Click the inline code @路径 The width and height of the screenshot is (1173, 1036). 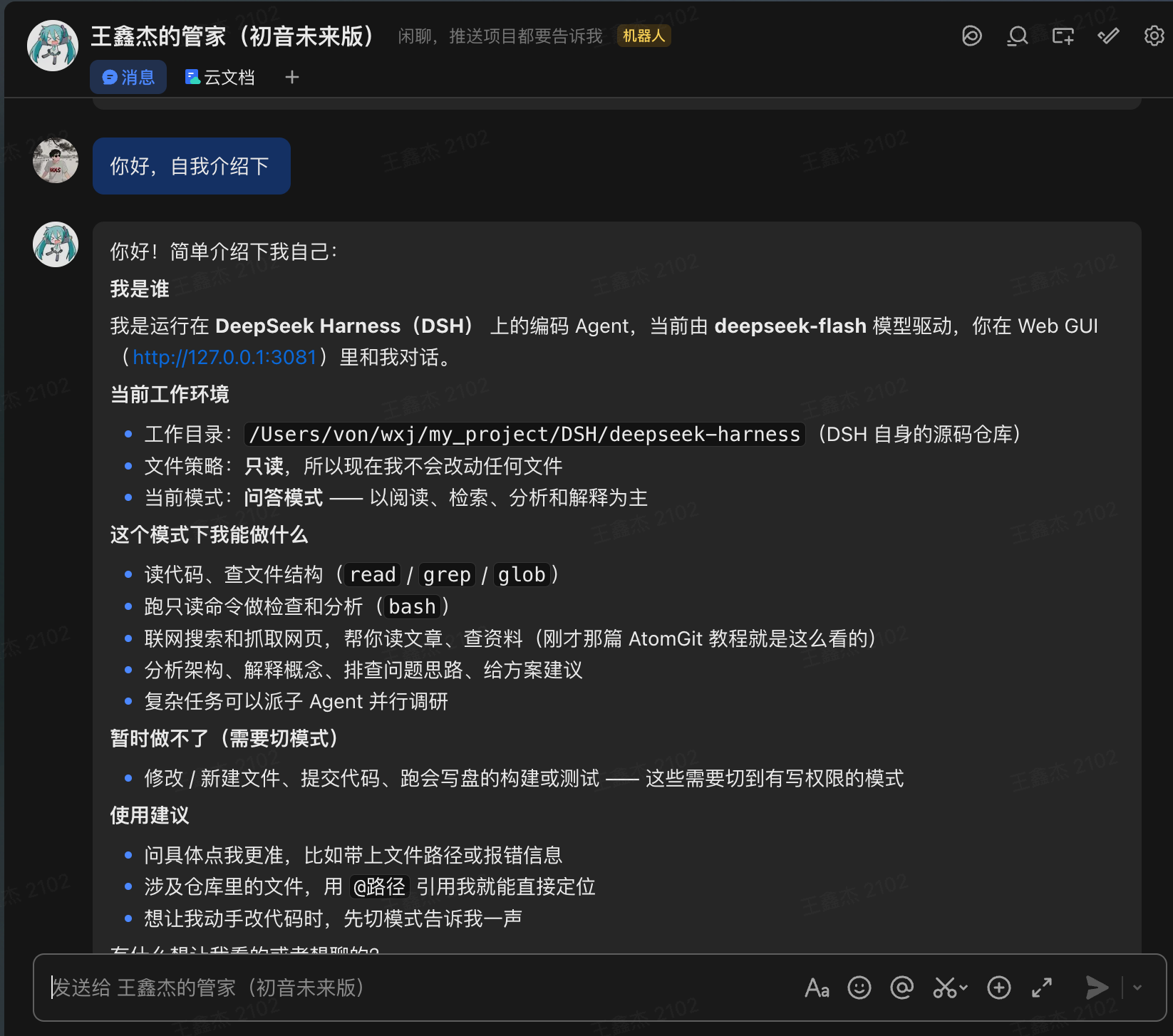(x=380, y=886)
